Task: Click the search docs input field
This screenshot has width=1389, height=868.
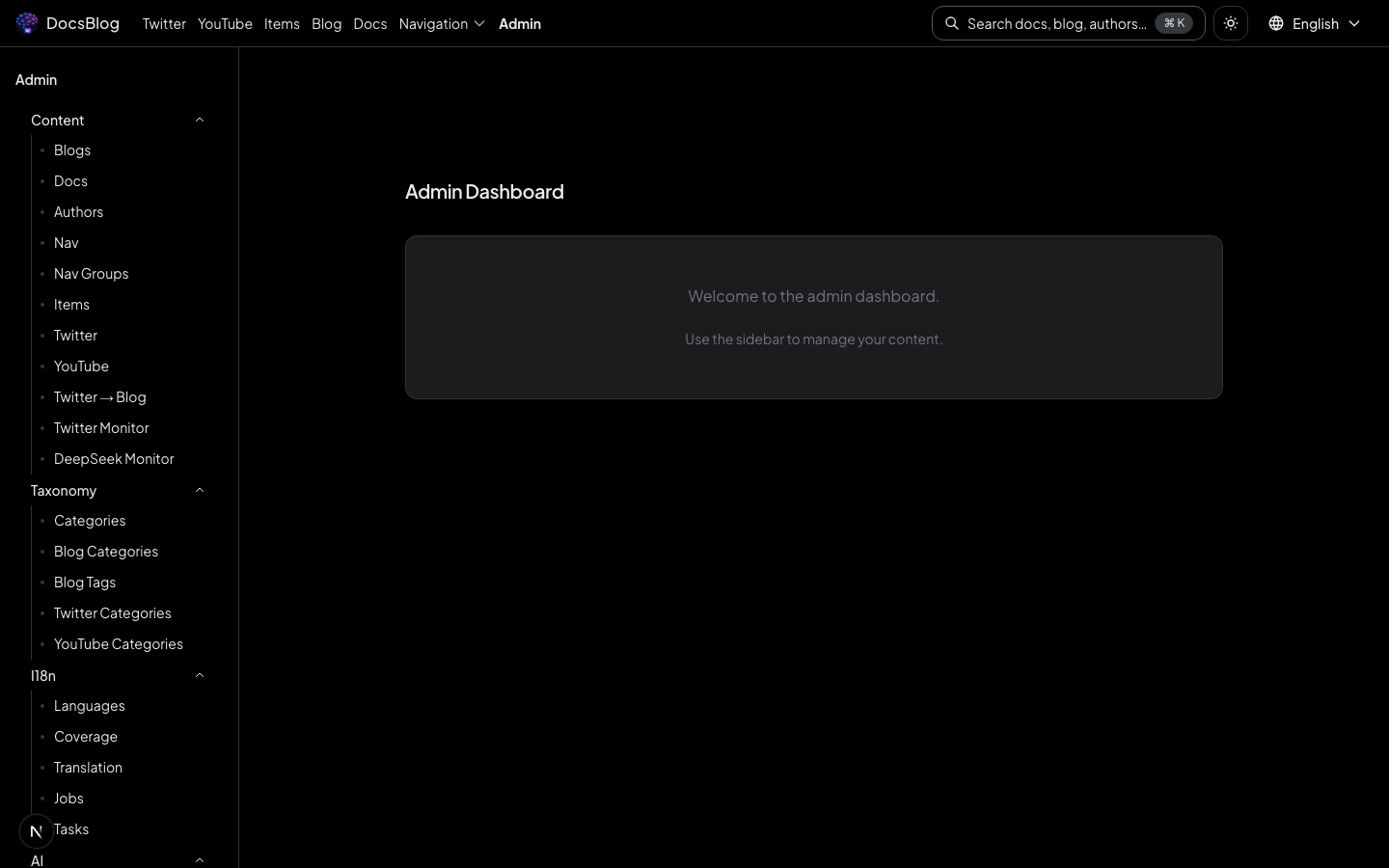Action: pyautogui.click(x=1056, y=23)
